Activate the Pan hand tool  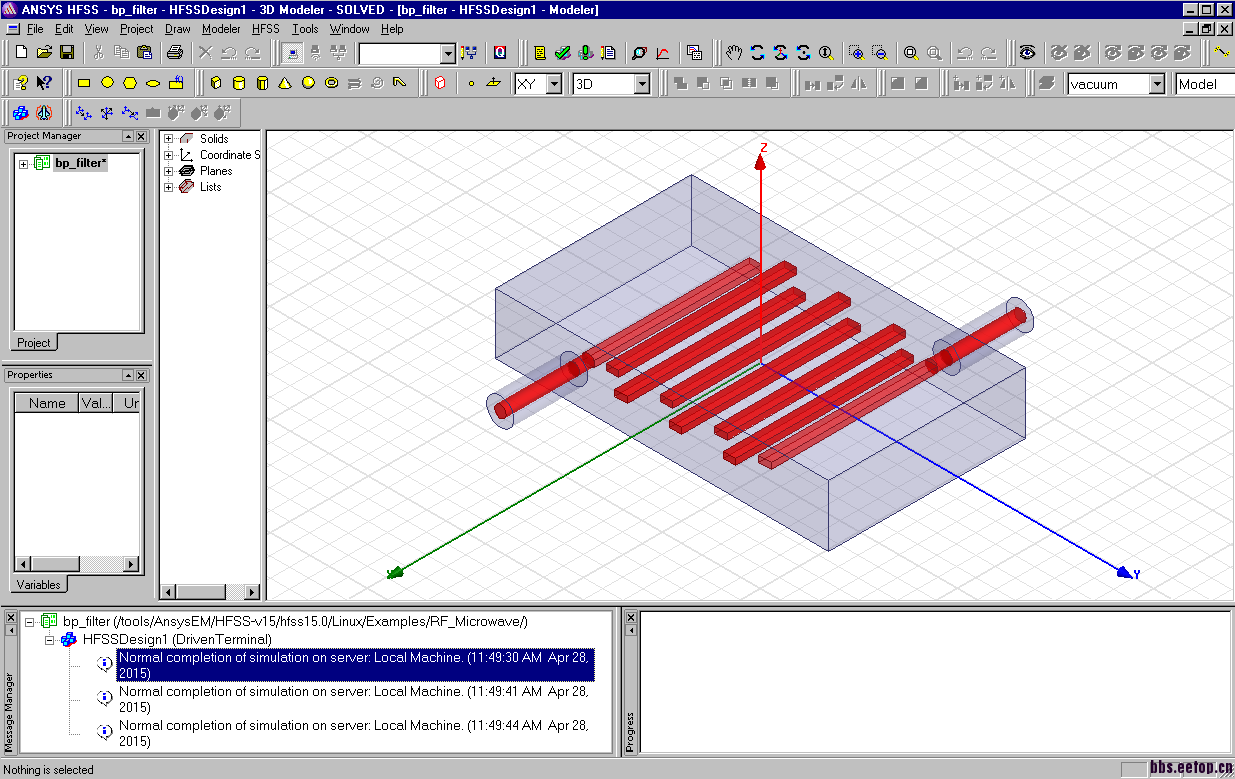coord(734,53)
